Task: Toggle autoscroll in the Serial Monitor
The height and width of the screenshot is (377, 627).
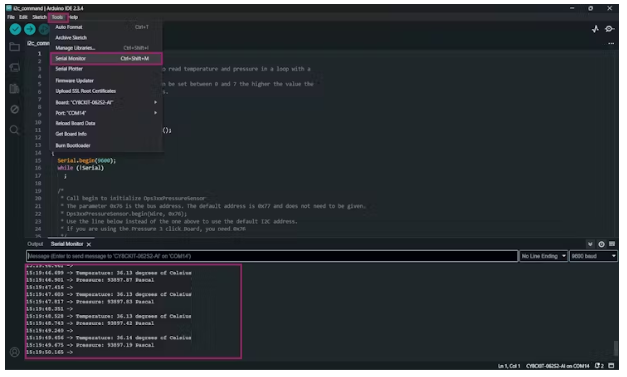Action: (x=590, y=244)
